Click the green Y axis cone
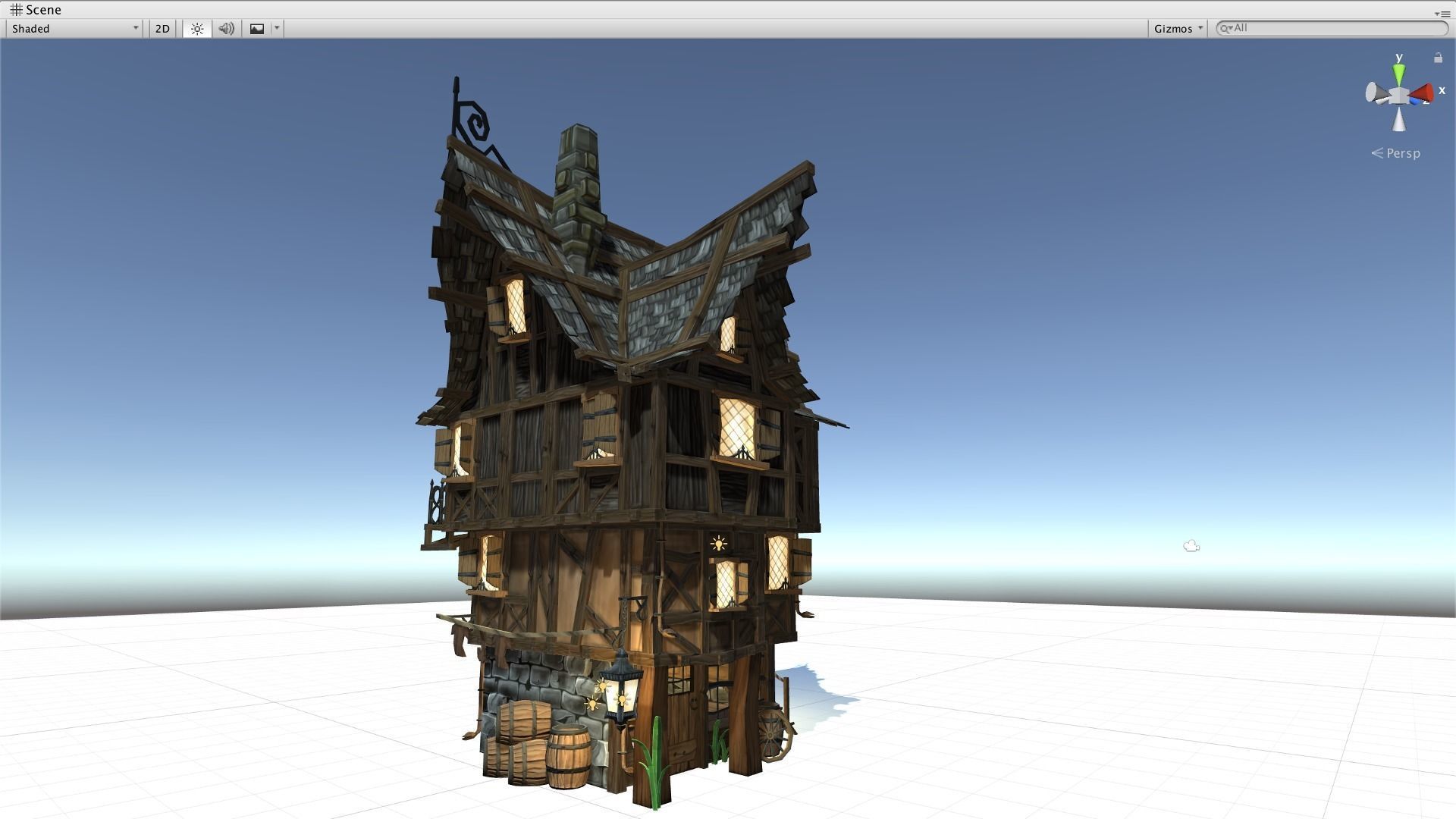Image resolution: width=1456 pixels, height=819 pixels. 1398,74
